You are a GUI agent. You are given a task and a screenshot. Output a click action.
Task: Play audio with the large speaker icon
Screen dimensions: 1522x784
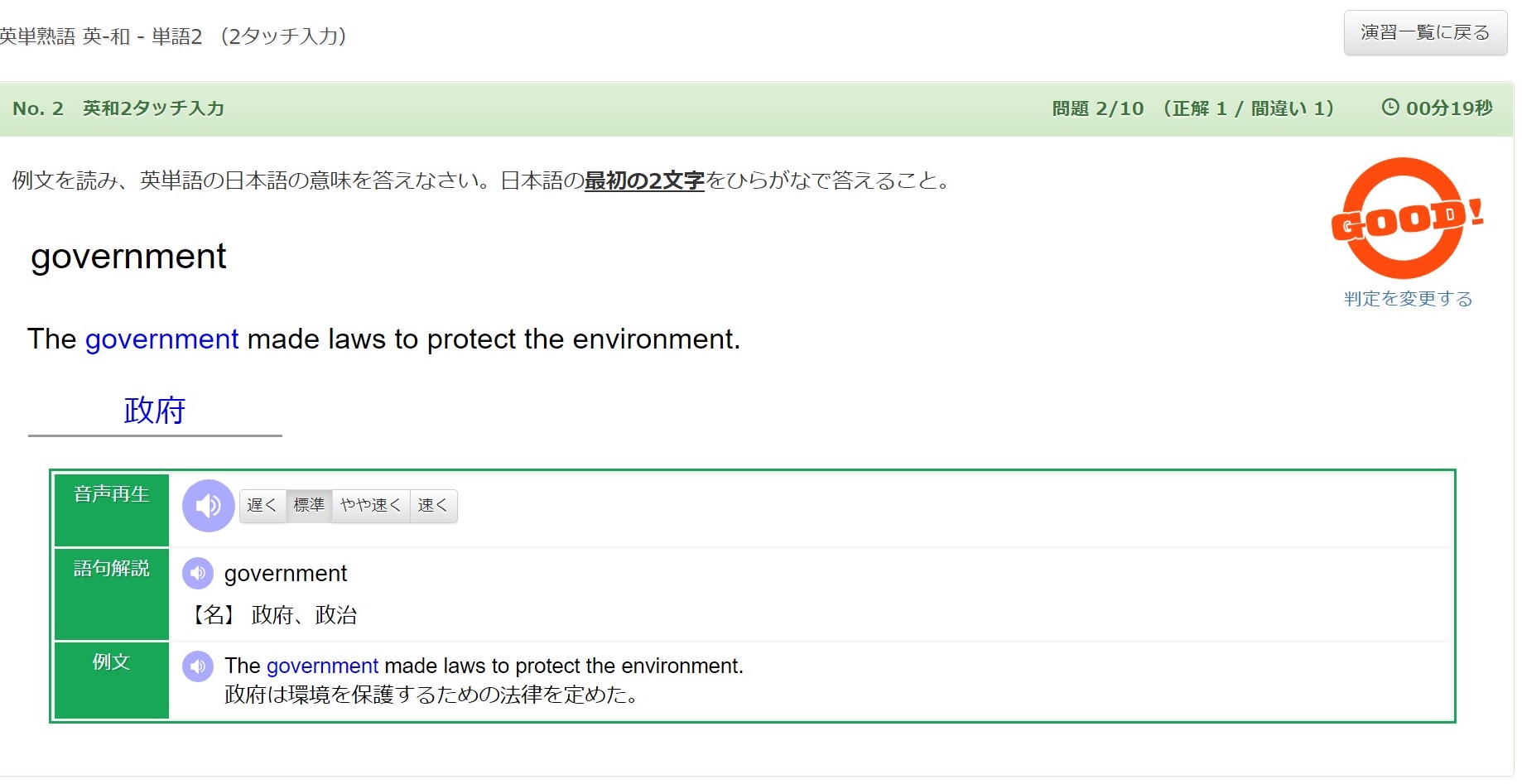click(x=208, y=506)
